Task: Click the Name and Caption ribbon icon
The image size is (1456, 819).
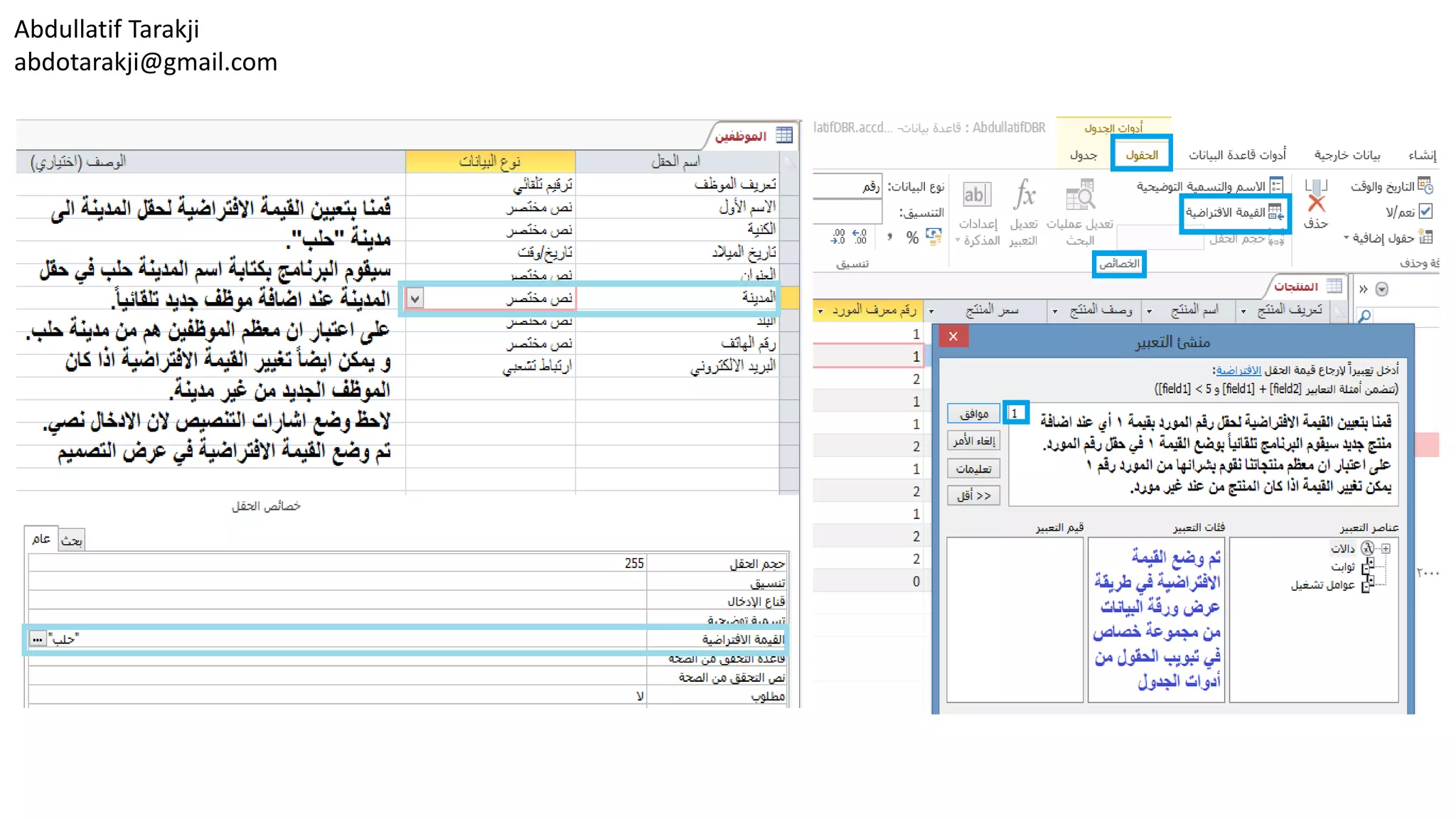Action: [1276, 186]
